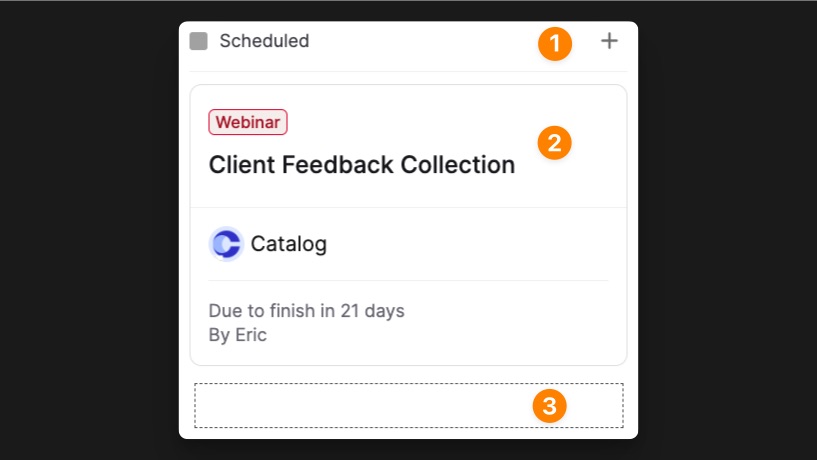
Task: Click the "Due to finish in 21 days" text
Action: tap(306, 311)
